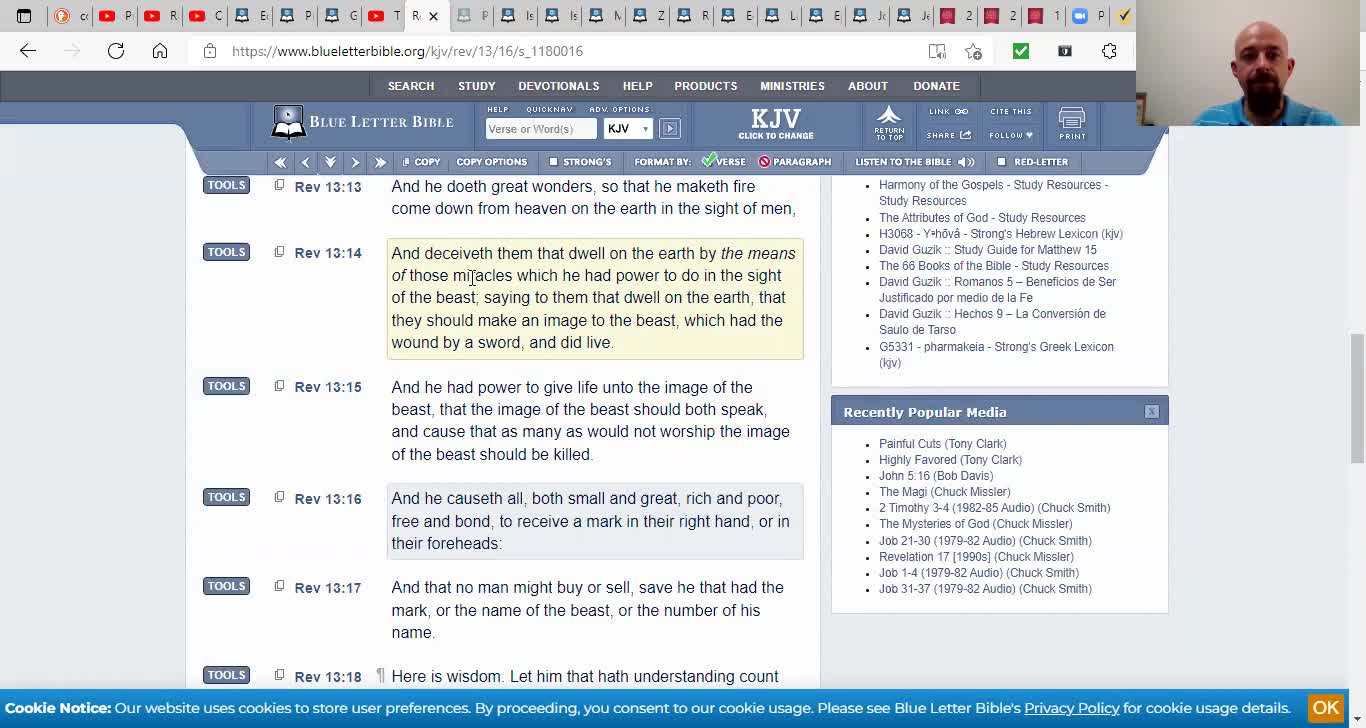Click the toolbar Copy button

point(421,162)
